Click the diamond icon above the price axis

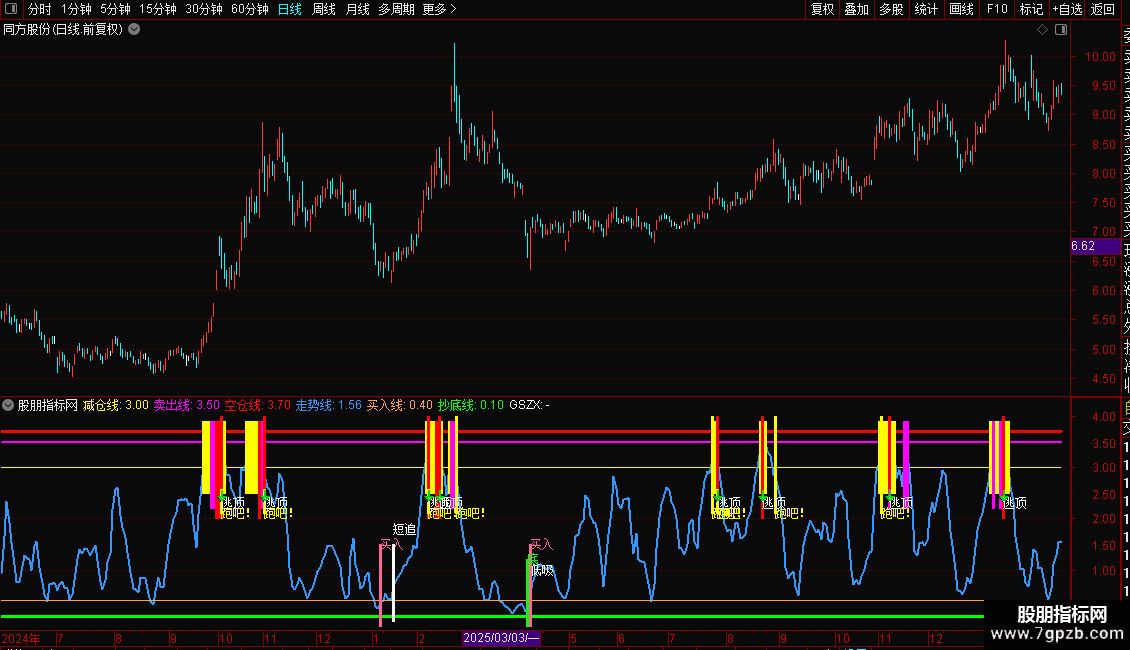click(x=1043, y=30)
